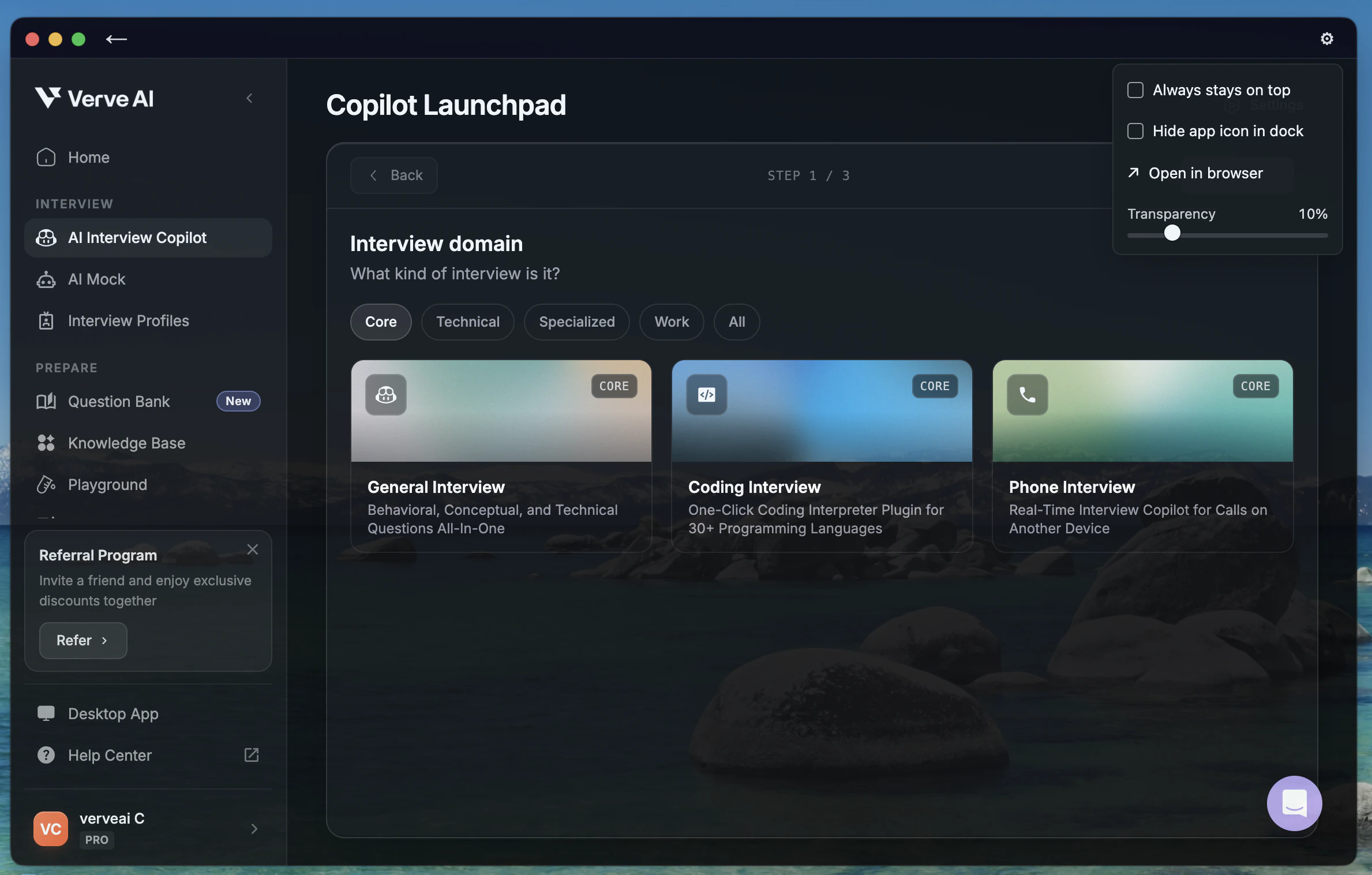The width and height of the screenshot is (1372, 875).
Task: Select the Technical filter tab
Action: 467,321
